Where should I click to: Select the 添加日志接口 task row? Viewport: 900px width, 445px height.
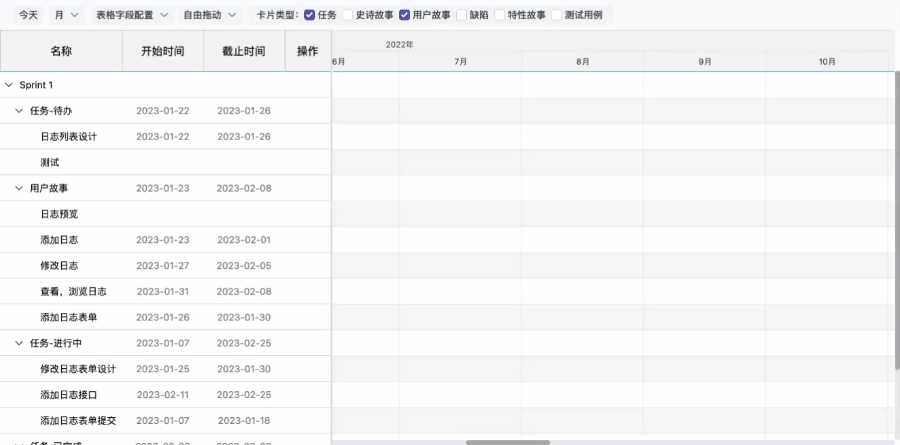tap(68, 395)
